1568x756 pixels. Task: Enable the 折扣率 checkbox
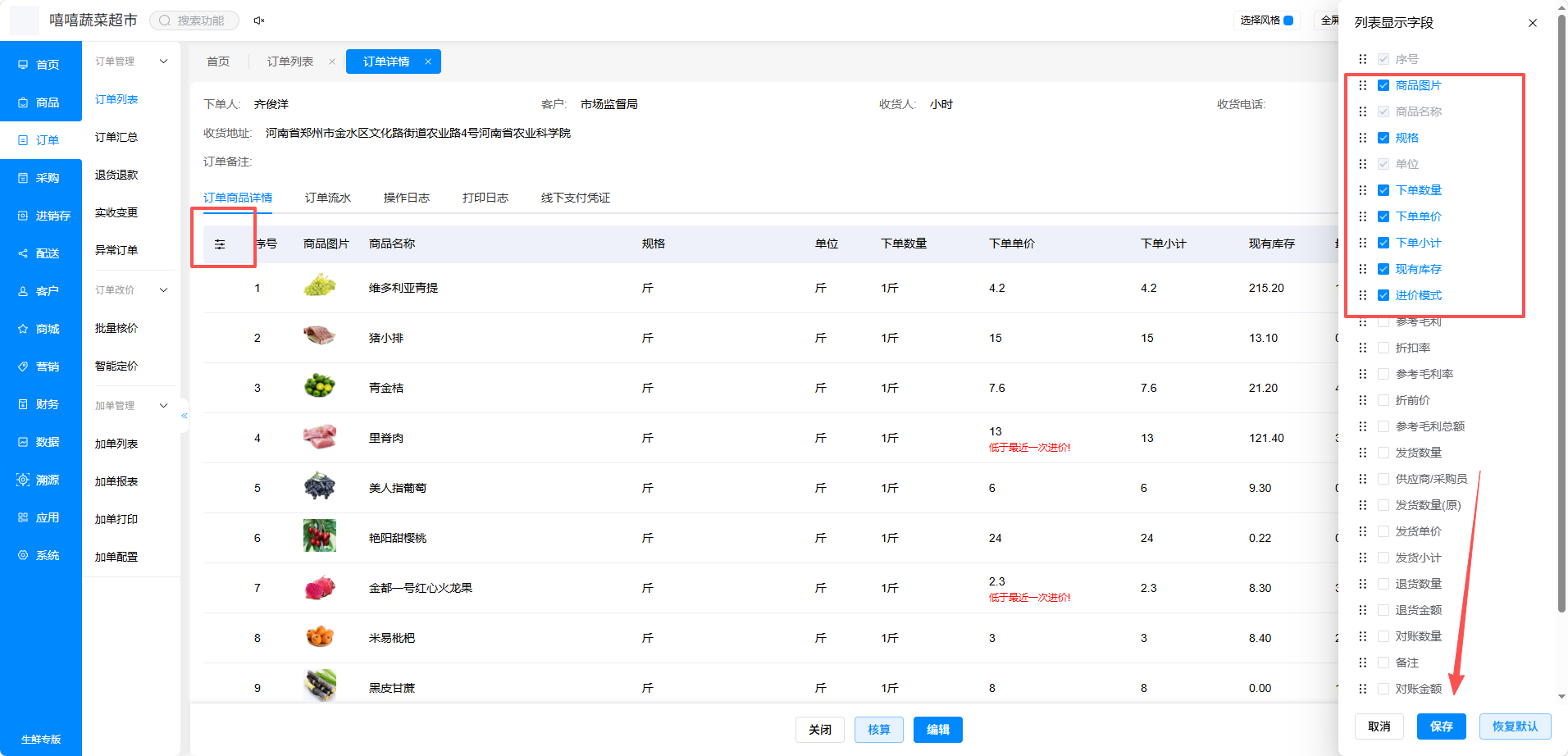[1383, 348]
